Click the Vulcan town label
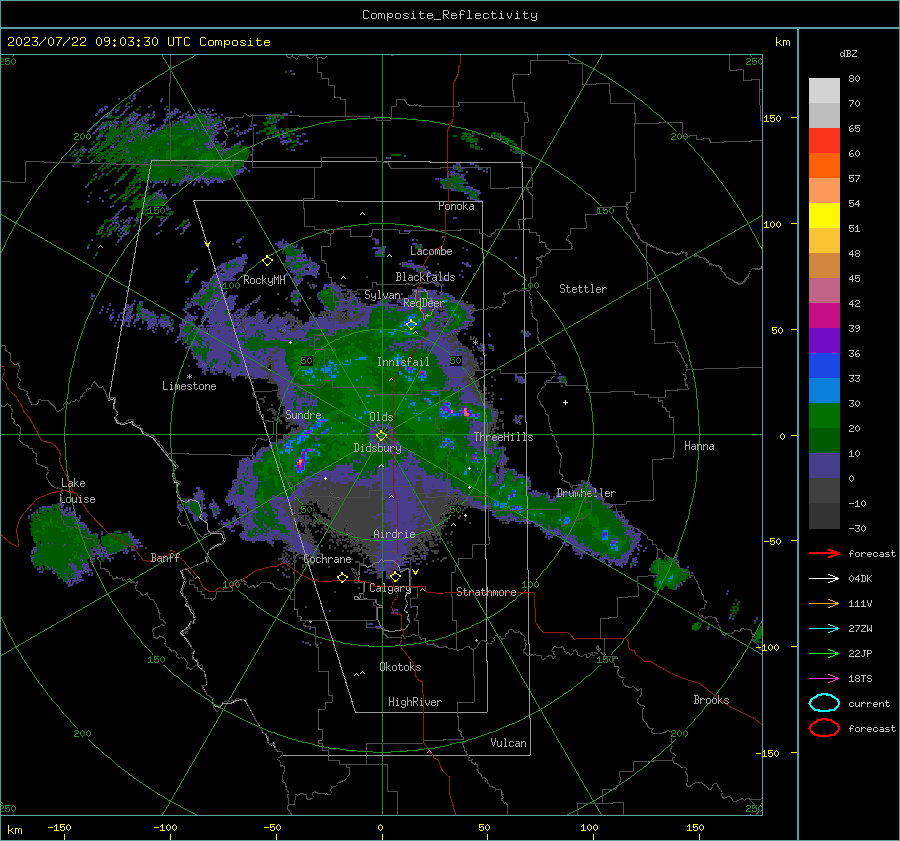Image resolution: width=900 pixels, height=841 pixels. (509, 743)
